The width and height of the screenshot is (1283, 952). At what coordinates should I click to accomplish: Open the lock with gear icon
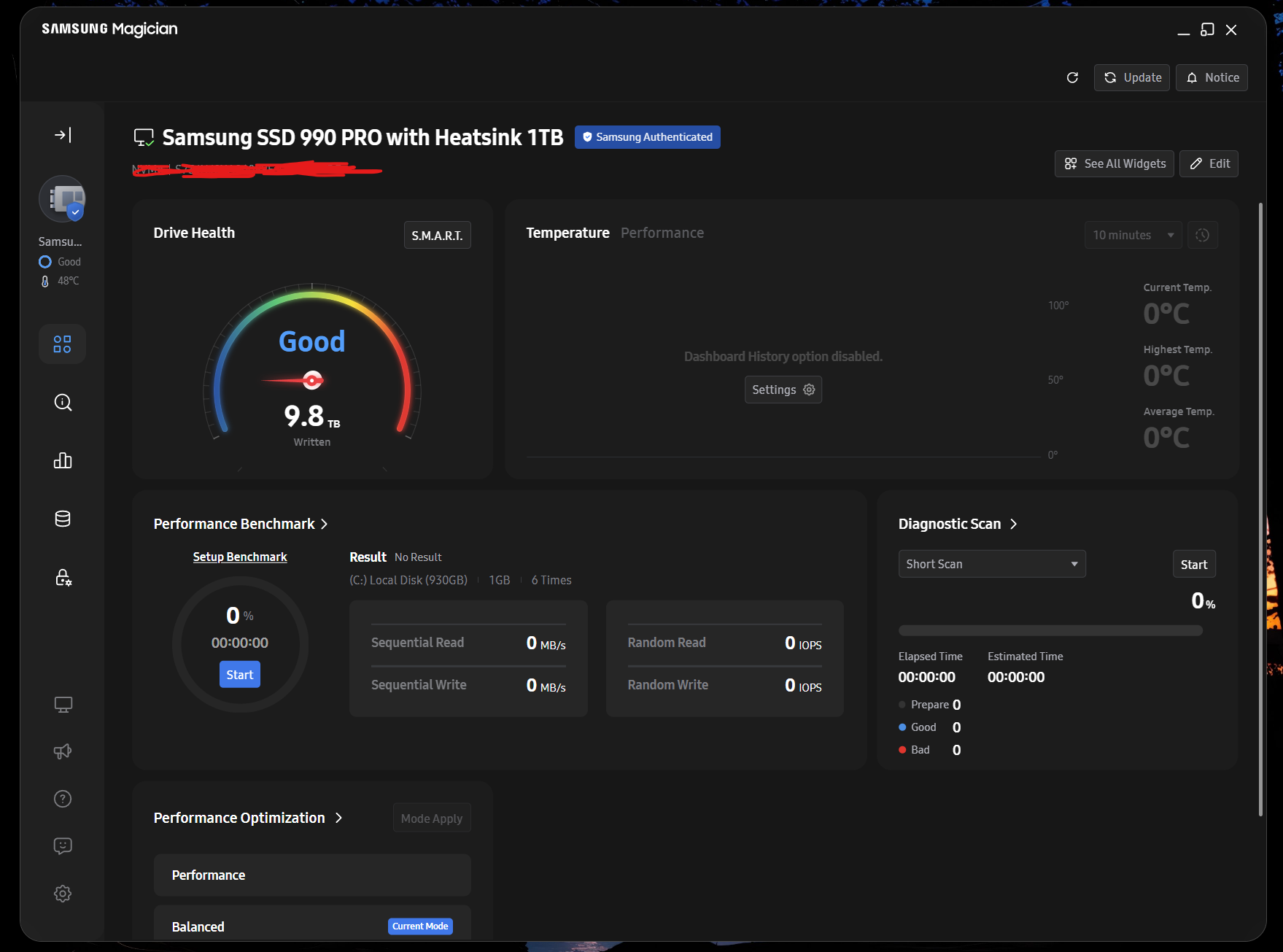63,578
